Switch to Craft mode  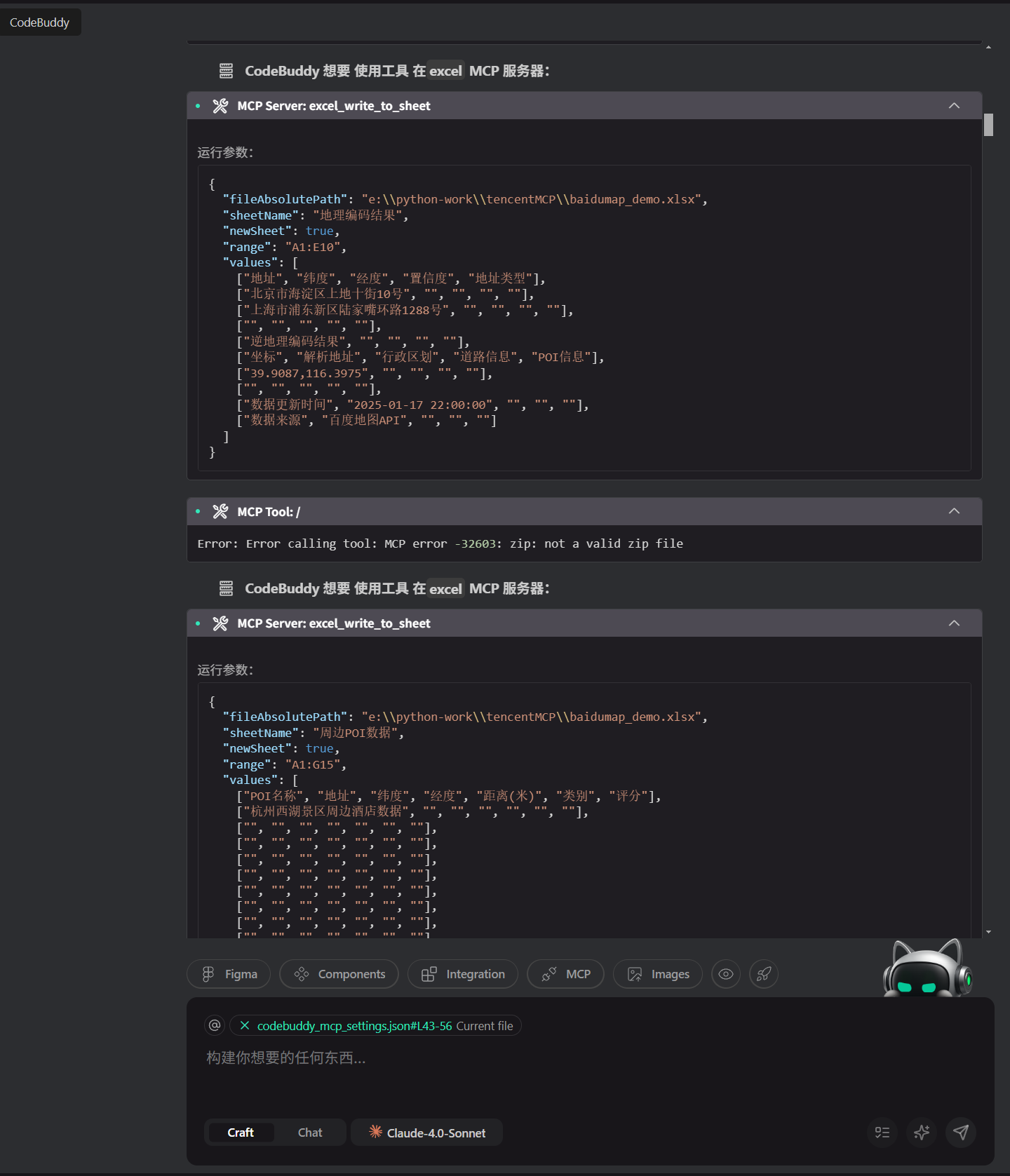coord(241,1133)
